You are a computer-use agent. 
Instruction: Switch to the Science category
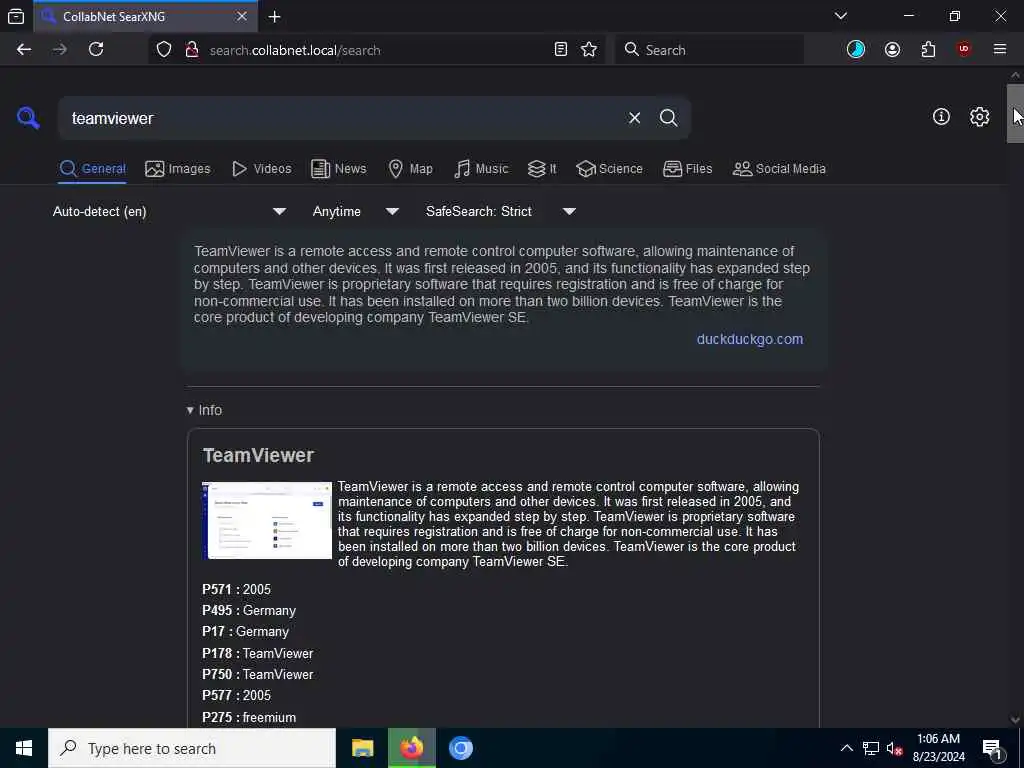click(x=609, y=168)
